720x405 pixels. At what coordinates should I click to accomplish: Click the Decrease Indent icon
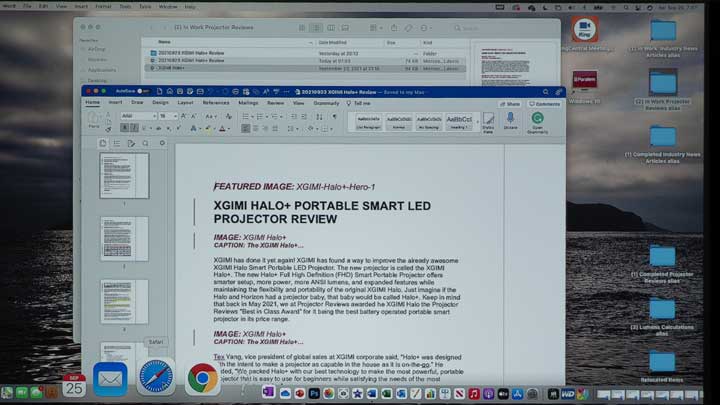294,117
